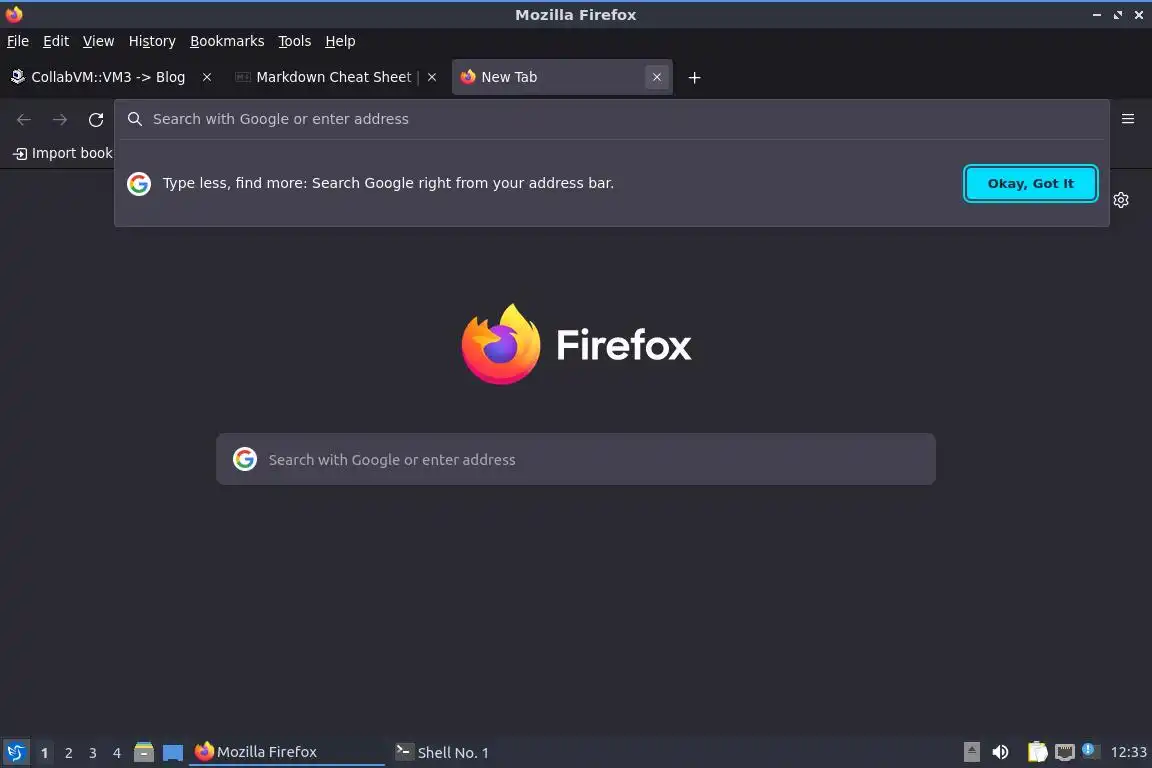Close the New Tab tab
Image resolution: width=1152 pixels, height=768 pixels.
click(657, 77)
